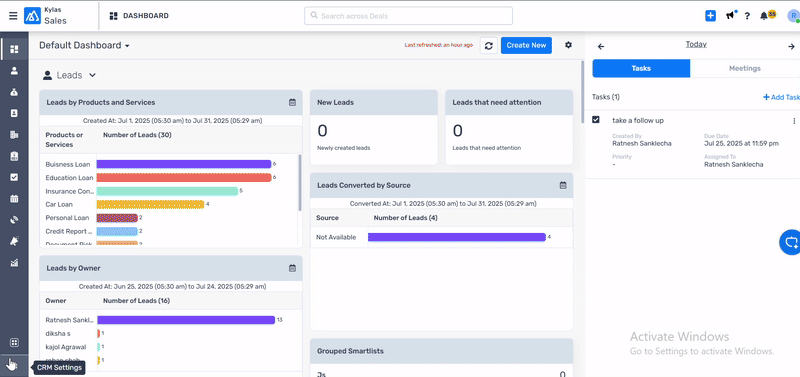Open the hamburger navigation menu
Screen dimensions: 800x377
(13, 16)
